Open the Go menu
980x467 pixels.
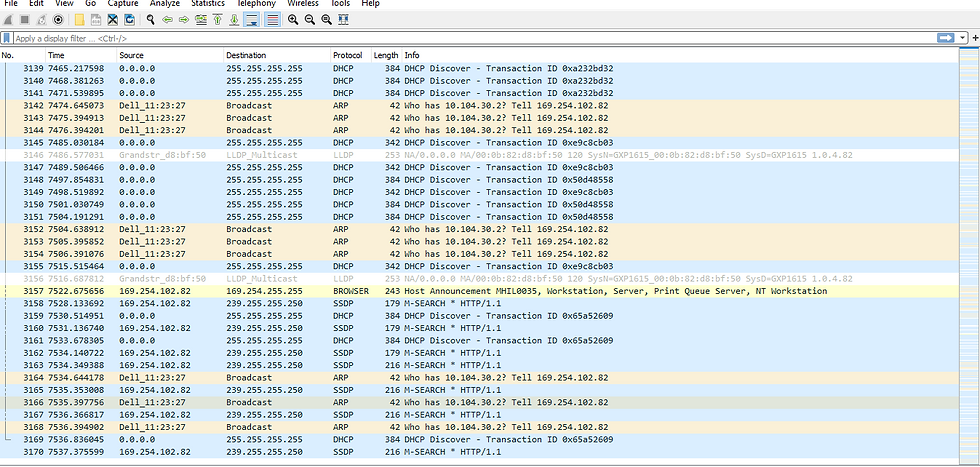[90, 4]
